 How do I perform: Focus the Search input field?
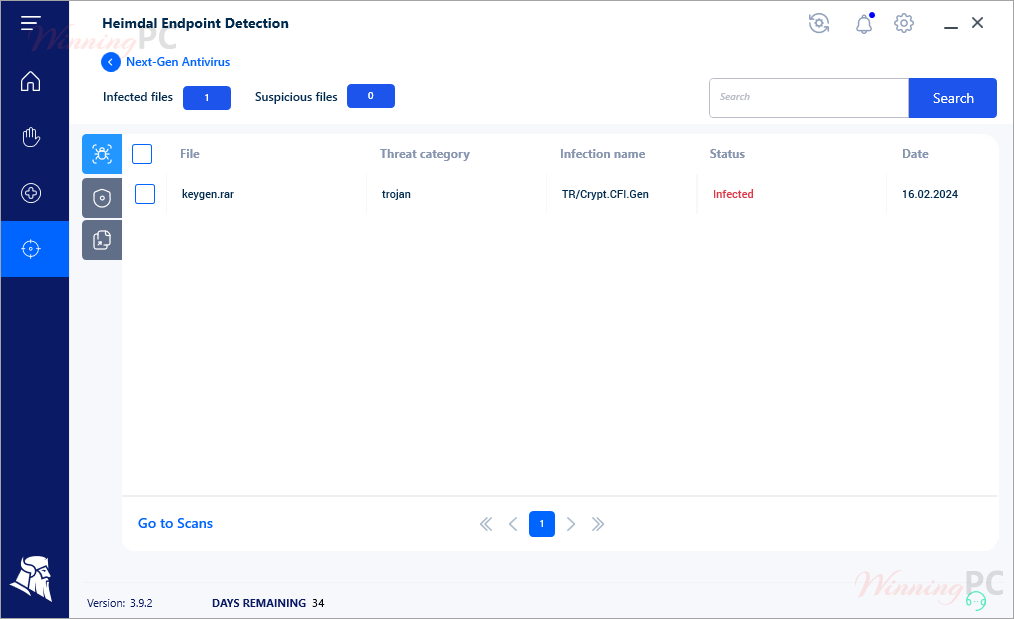point(809,98)
